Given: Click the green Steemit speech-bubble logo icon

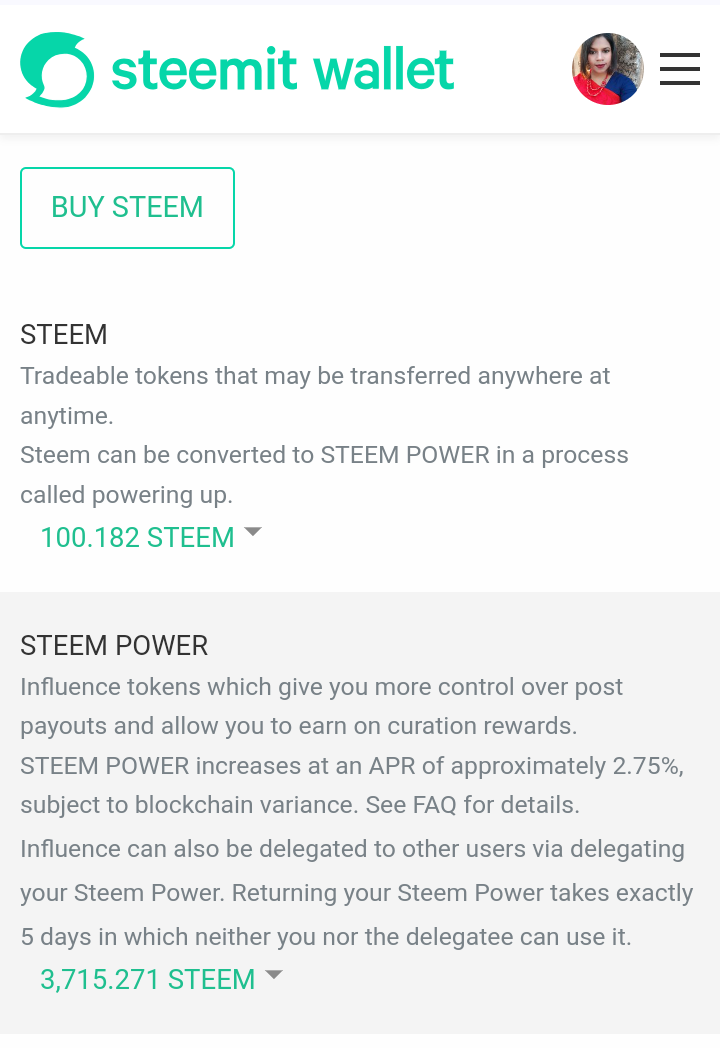Looking at the screenshot, I should (x=57, y=70).
